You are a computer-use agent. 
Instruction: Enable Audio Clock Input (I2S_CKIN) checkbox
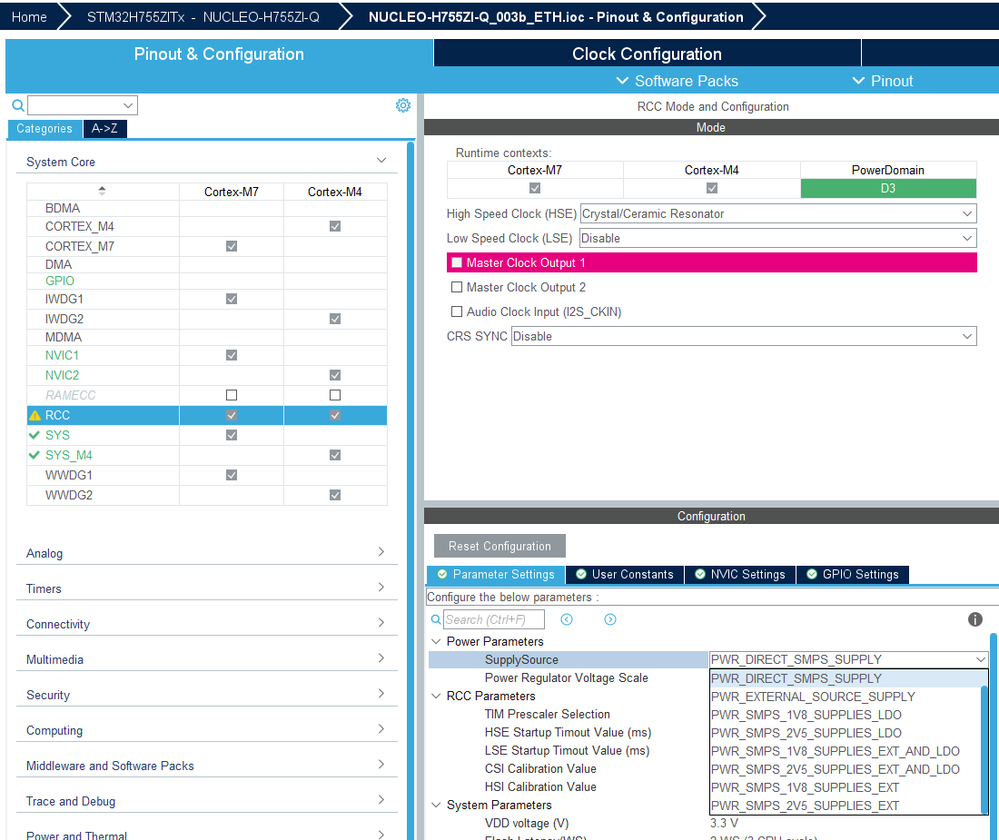pyautogui.click(x=457, y=312)
